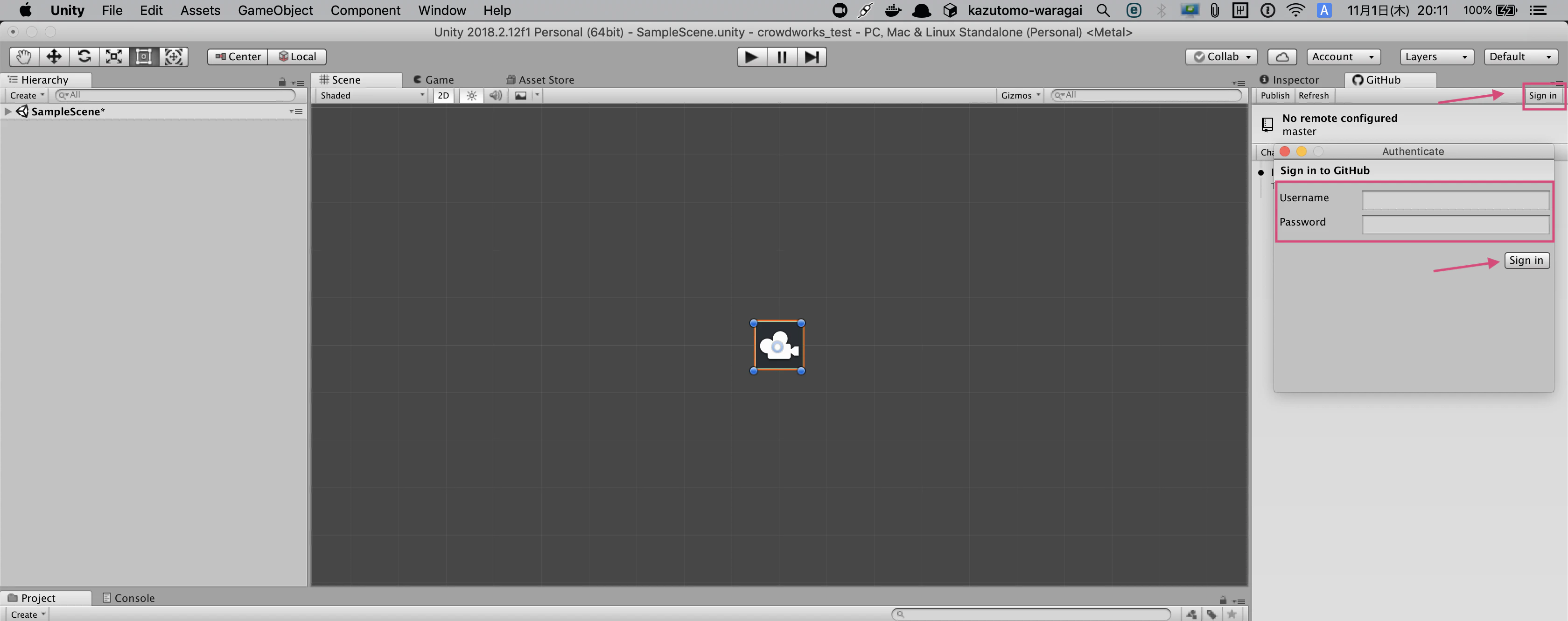This screenshot has width=1568, height=621.
Task: Open the GameObject menu
Action: (x=275, y=10)
